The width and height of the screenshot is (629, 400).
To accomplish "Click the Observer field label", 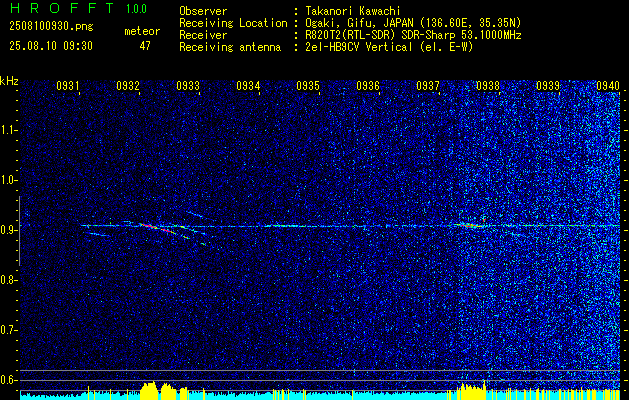I will [x=203, y=11].
